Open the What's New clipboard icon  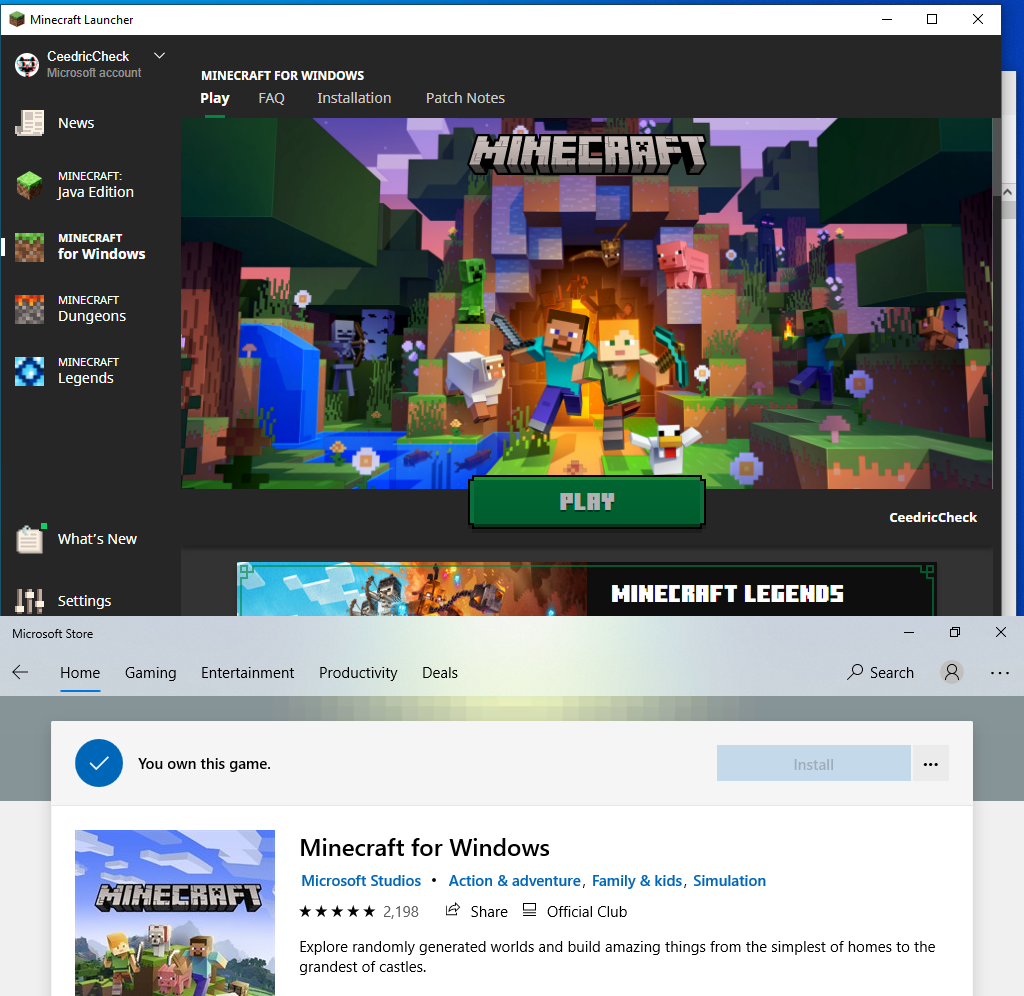point(30,539)
